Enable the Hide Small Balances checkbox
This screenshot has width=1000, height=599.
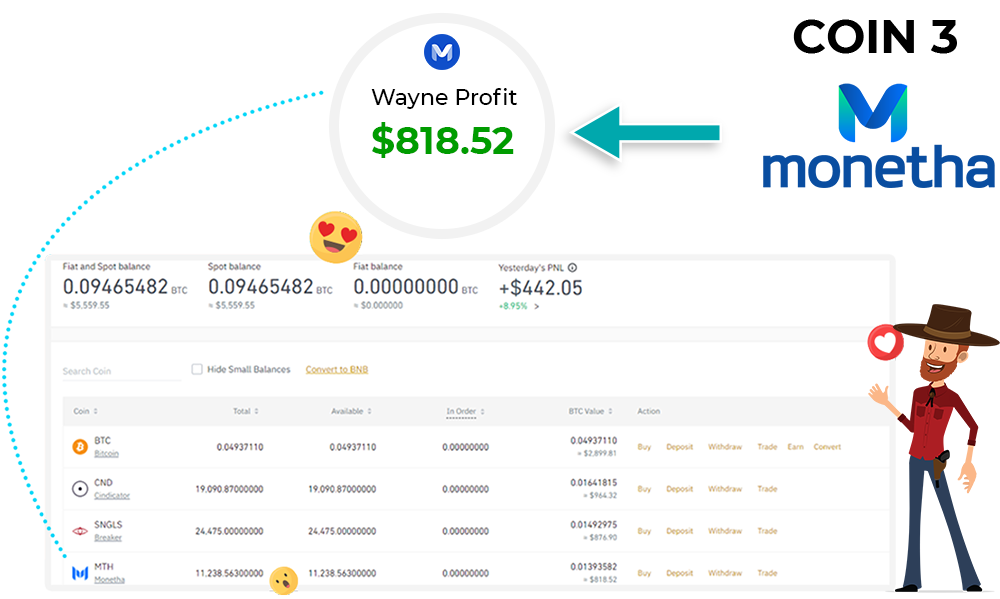(197, 370)
